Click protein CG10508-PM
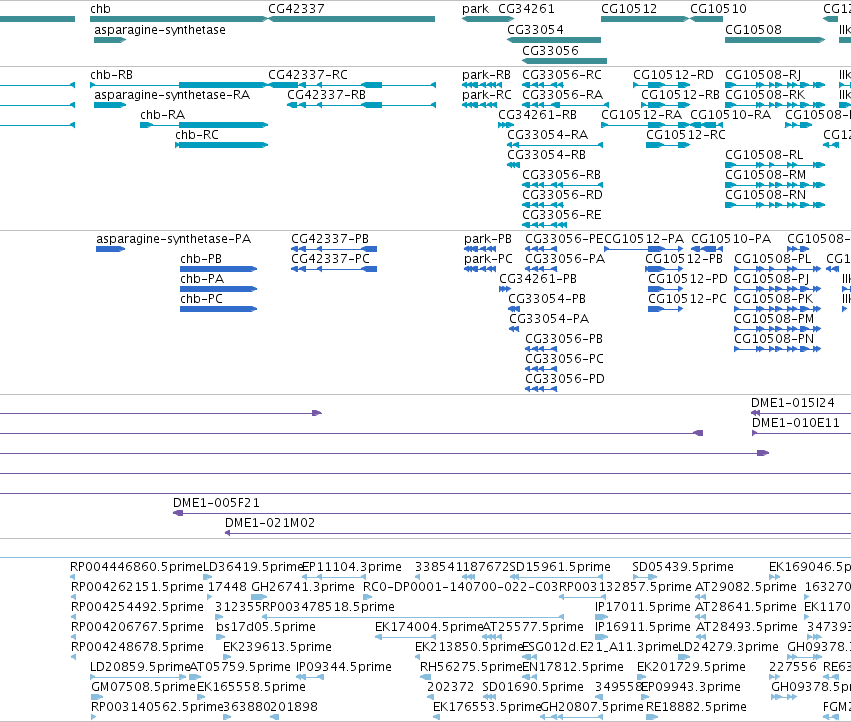The image size is (851, 722). (774, 319)
